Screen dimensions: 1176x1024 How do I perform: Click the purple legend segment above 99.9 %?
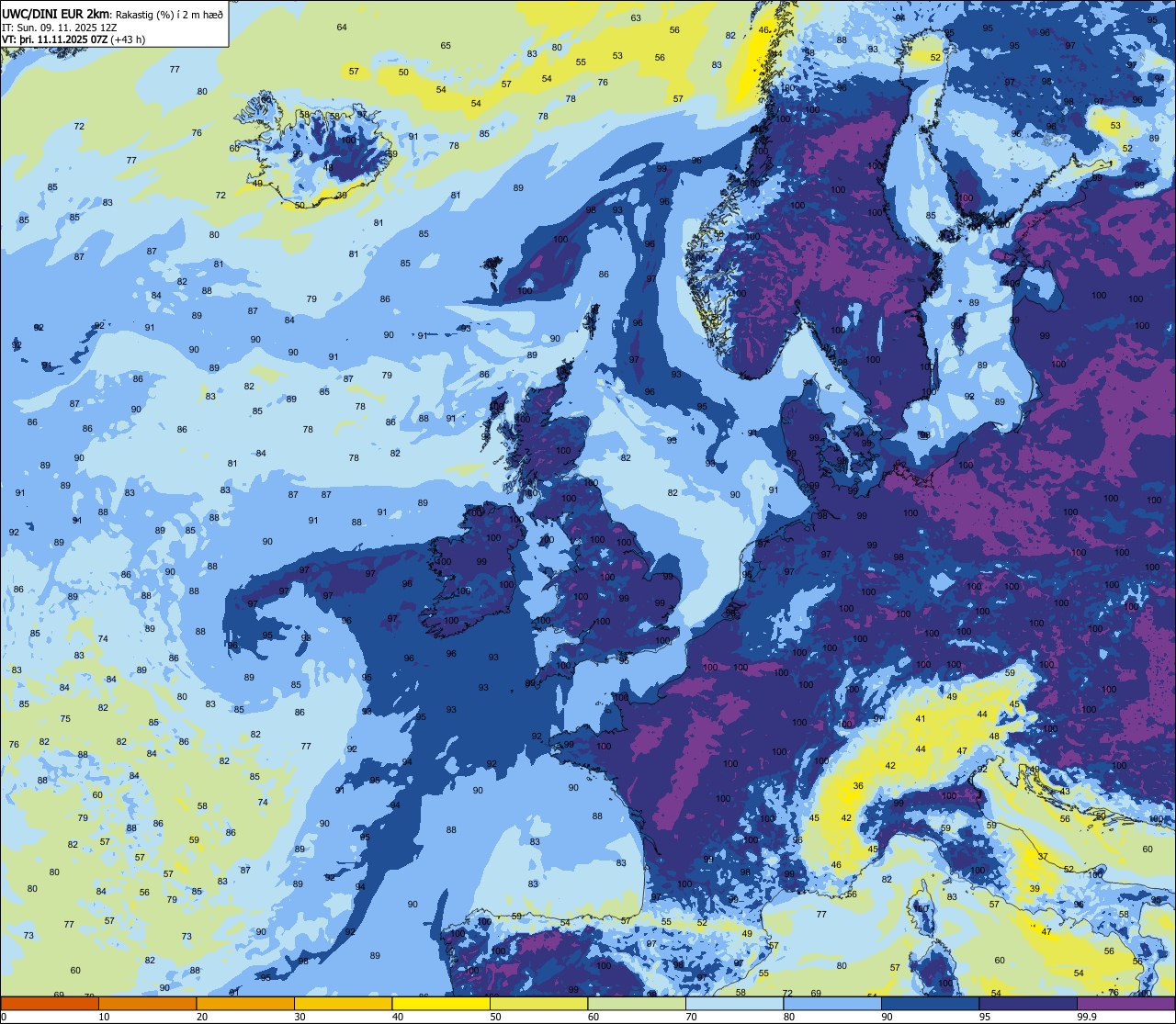(1125, 1003)
